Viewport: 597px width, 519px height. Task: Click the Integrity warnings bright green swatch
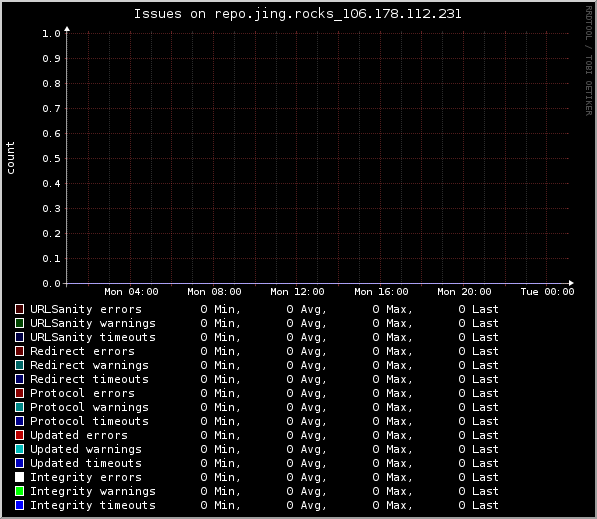19,491
